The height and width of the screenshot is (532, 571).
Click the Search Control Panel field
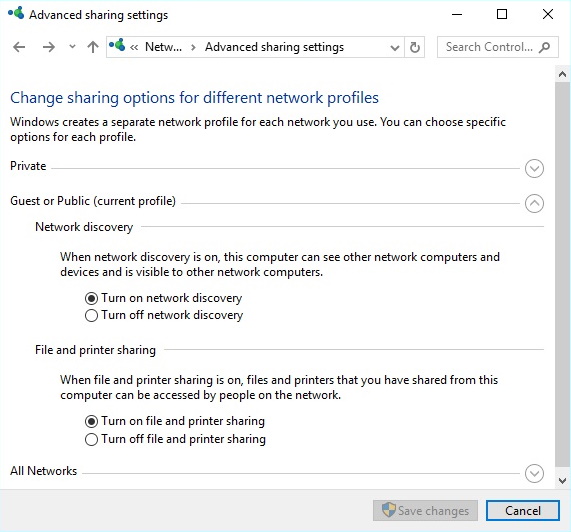pyautogui.click(x=497, y=47)
